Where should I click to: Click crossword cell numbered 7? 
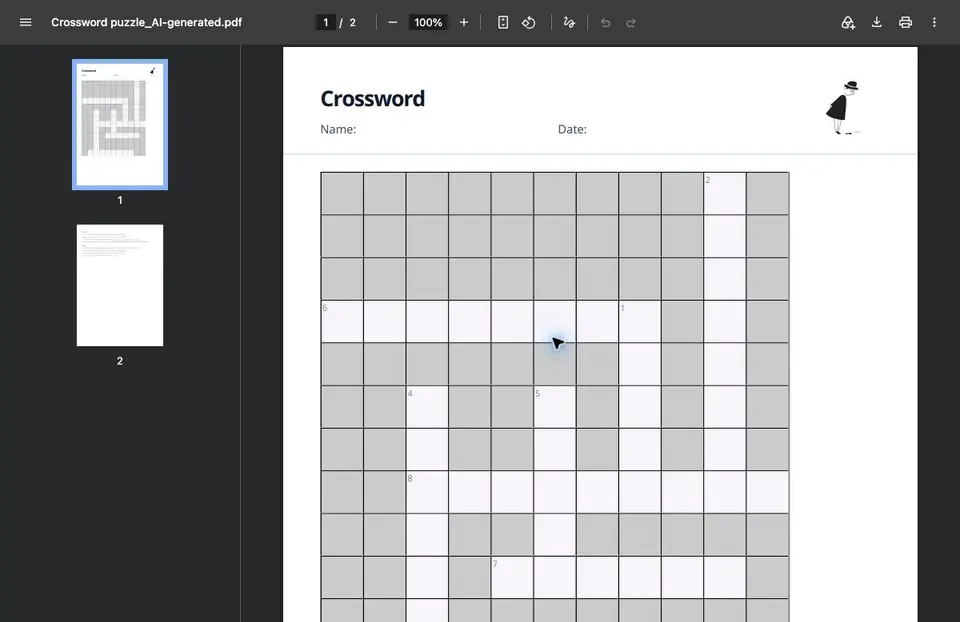[512, 577]
